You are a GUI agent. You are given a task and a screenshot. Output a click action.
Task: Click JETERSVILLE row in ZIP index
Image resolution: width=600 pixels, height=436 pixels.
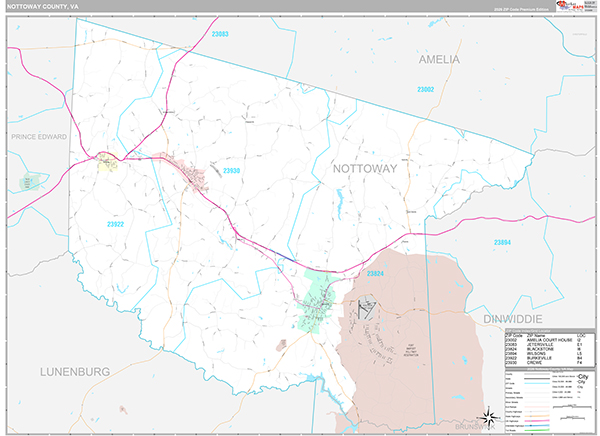(x=544, y=345)
